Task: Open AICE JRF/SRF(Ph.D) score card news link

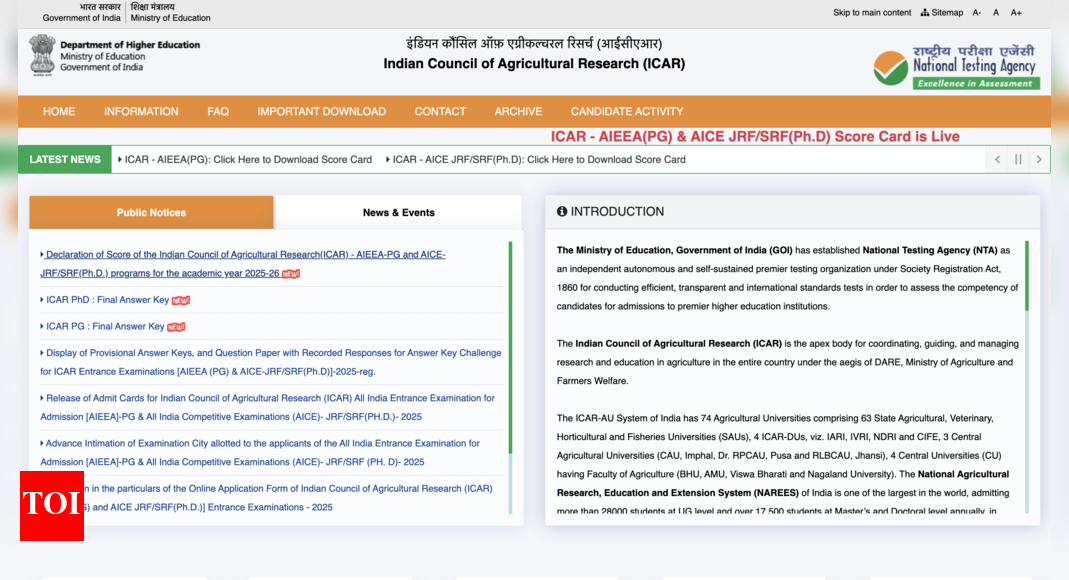Action: (x=536, y=159)
